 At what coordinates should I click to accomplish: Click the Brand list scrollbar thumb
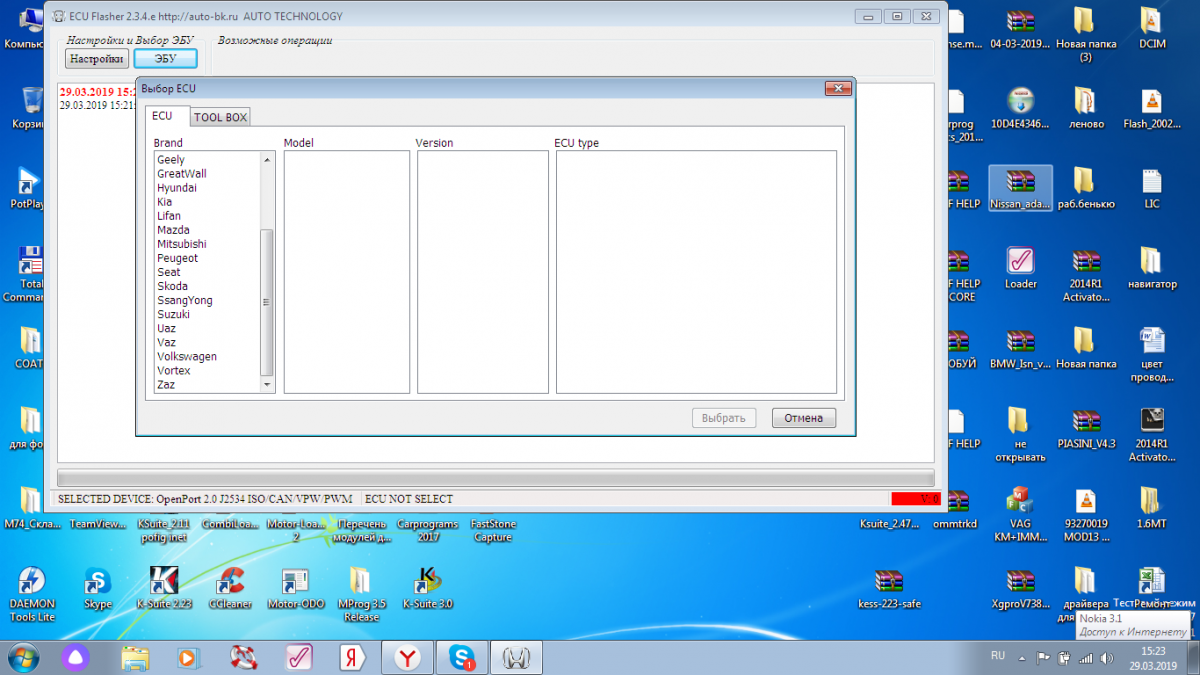pos(267,302)
